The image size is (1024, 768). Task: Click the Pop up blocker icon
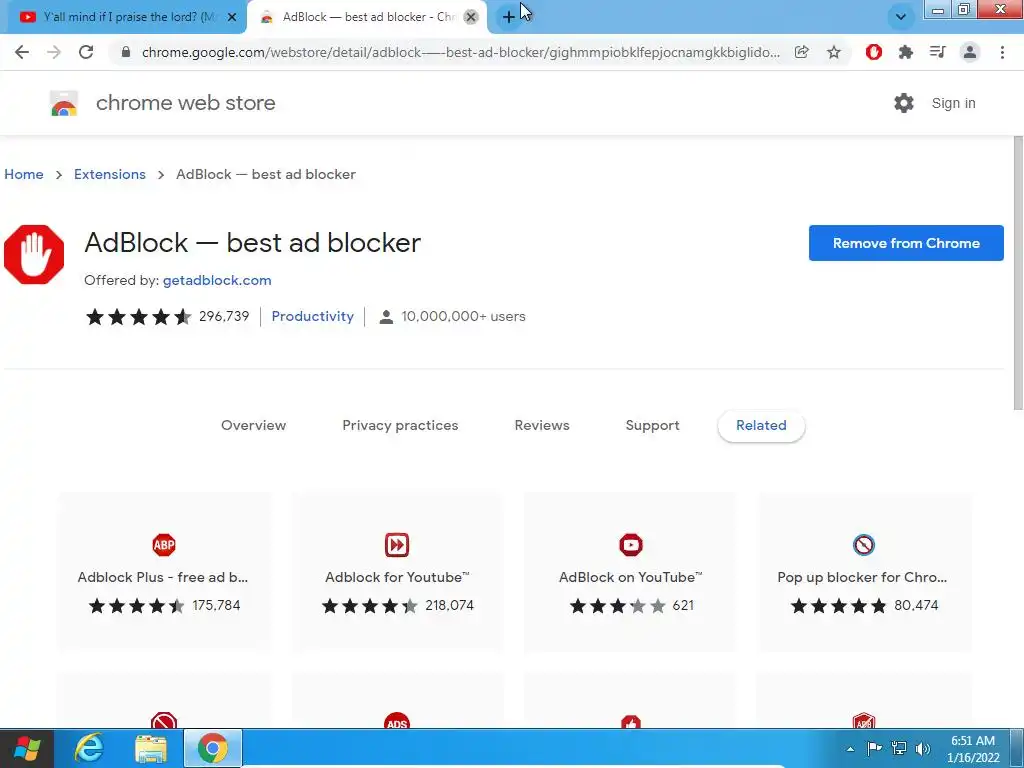click(864, 545)
